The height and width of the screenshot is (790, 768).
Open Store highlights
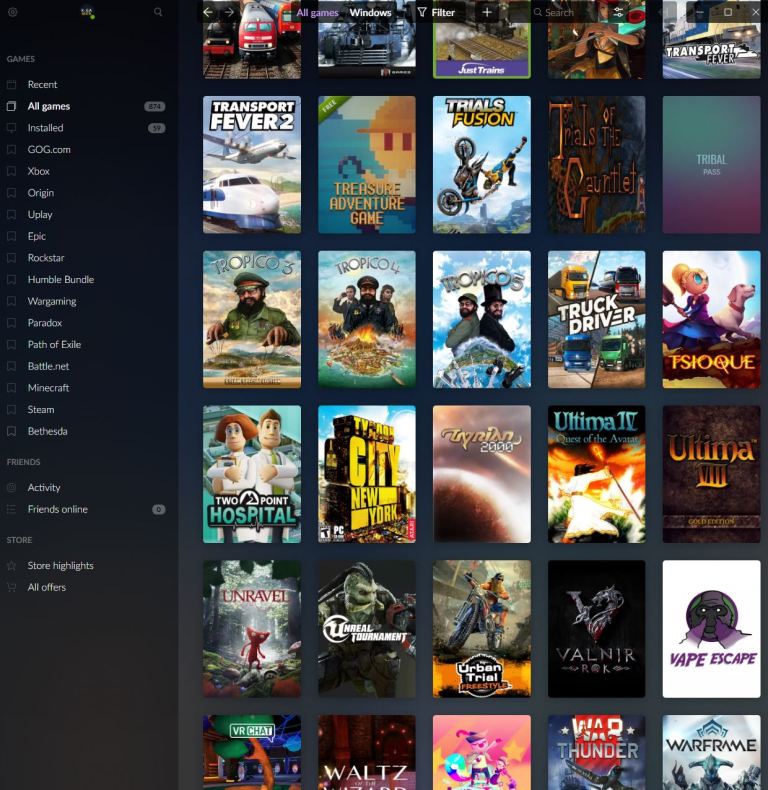click(x=60, y=566)
